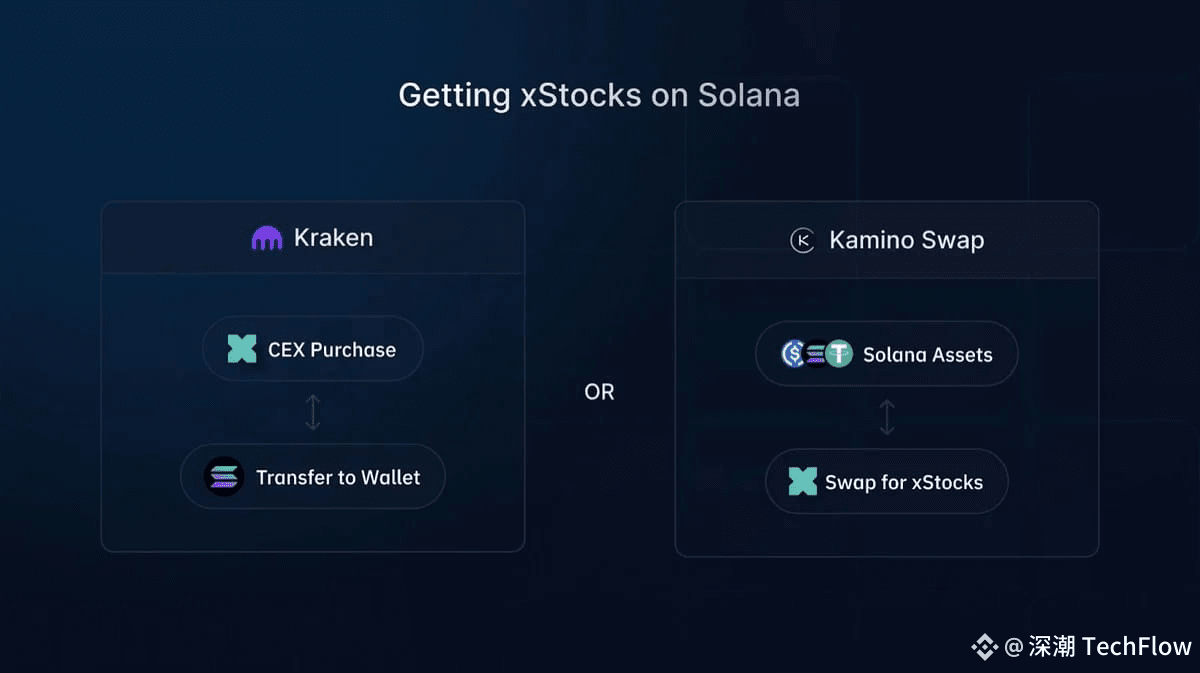
Task: Click the double arrow below CEX Purchase
Action: tap(313, 412)
